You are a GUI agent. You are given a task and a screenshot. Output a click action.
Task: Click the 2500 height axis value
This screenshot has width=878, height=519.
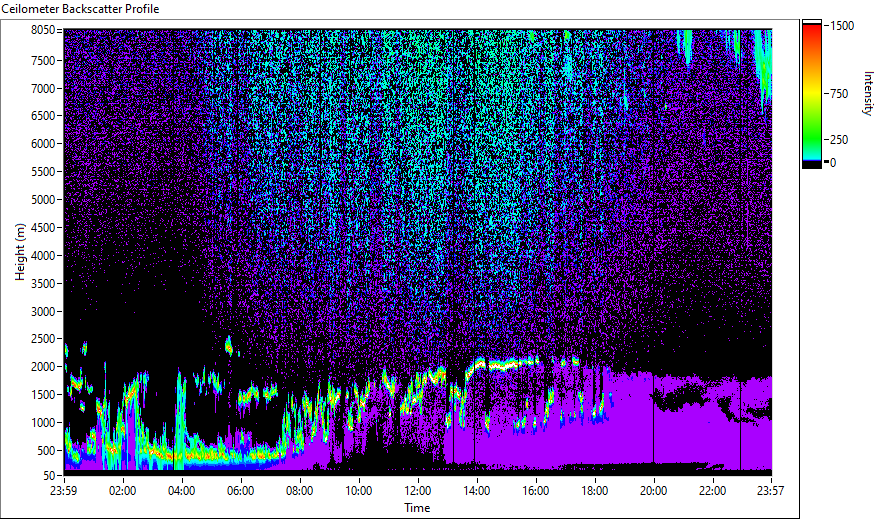[43, 339]
